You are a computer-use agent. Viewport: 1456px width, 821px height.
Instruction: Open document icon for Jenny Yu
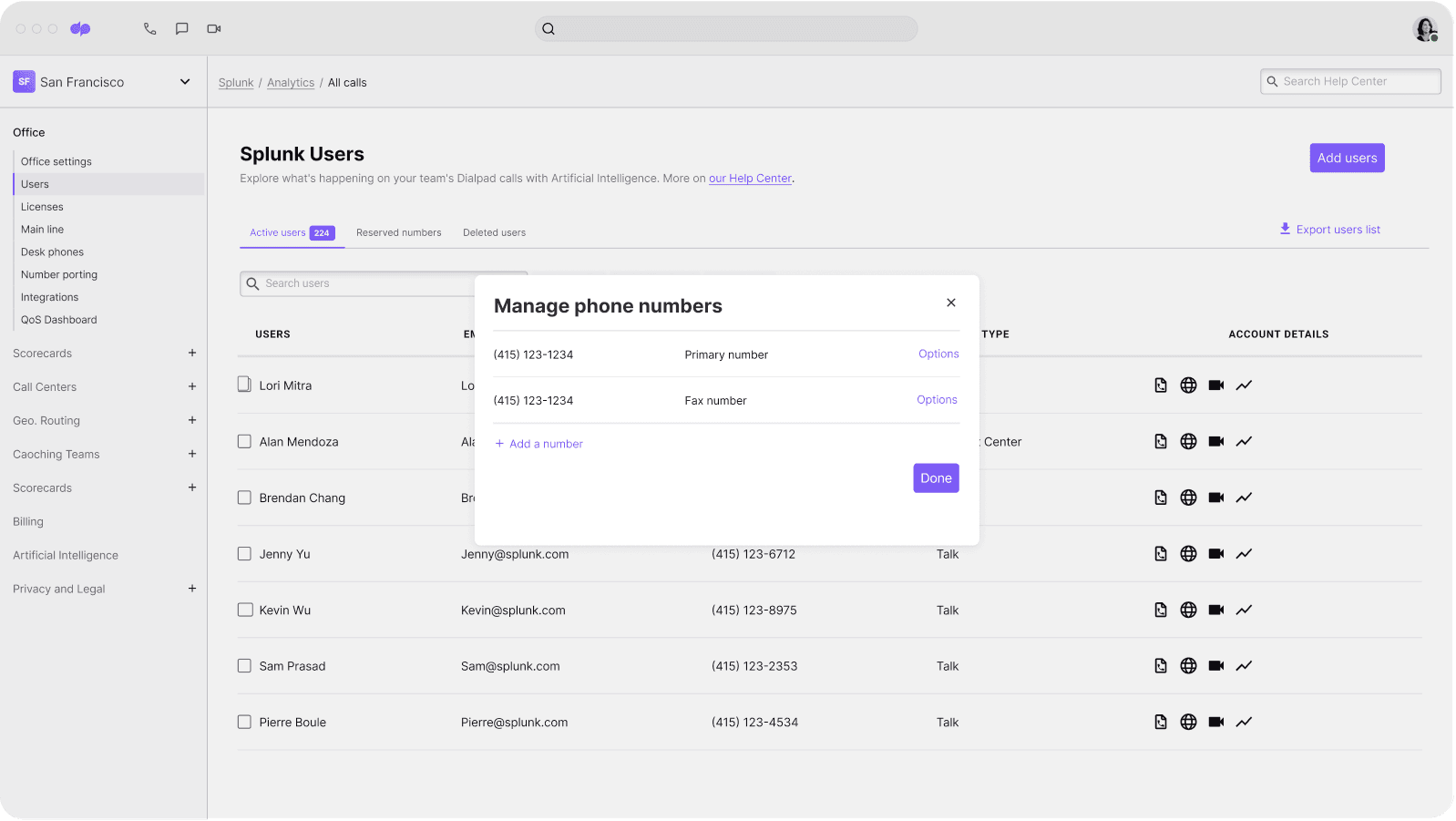click(x=1161, y=554)
